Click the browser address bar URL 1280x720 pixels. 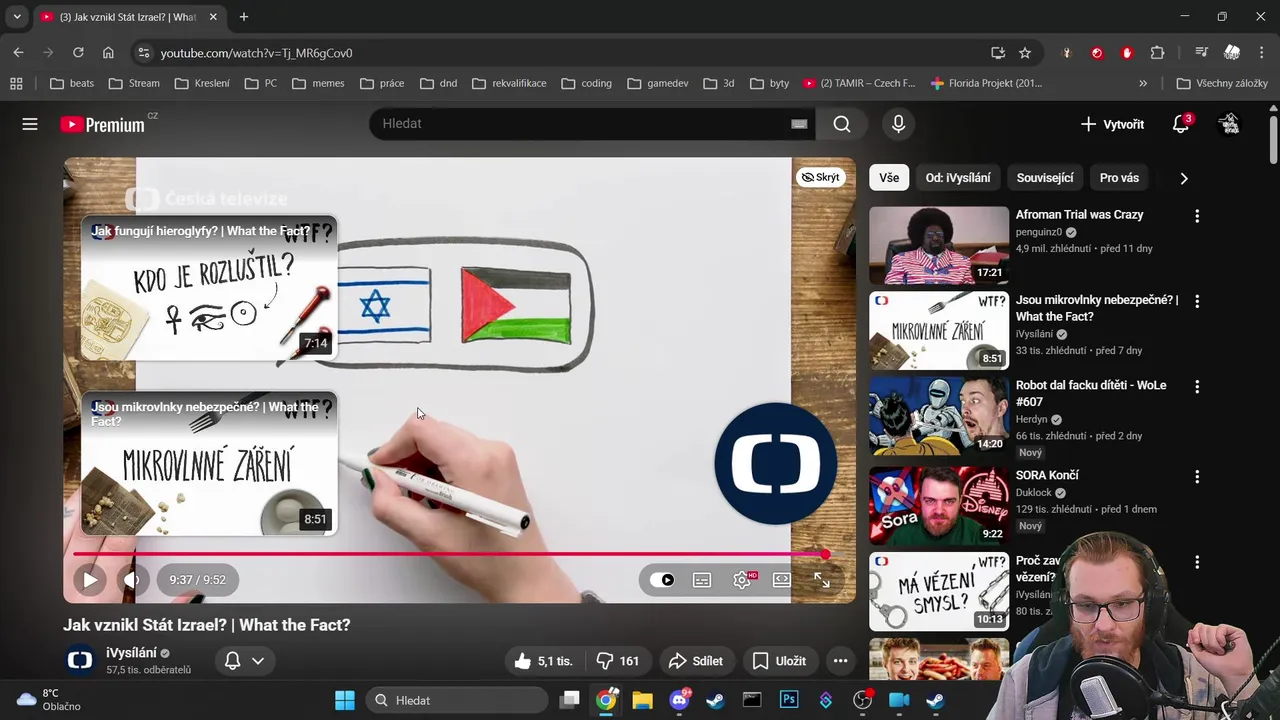pyautogui.click(x=256, y=53)
